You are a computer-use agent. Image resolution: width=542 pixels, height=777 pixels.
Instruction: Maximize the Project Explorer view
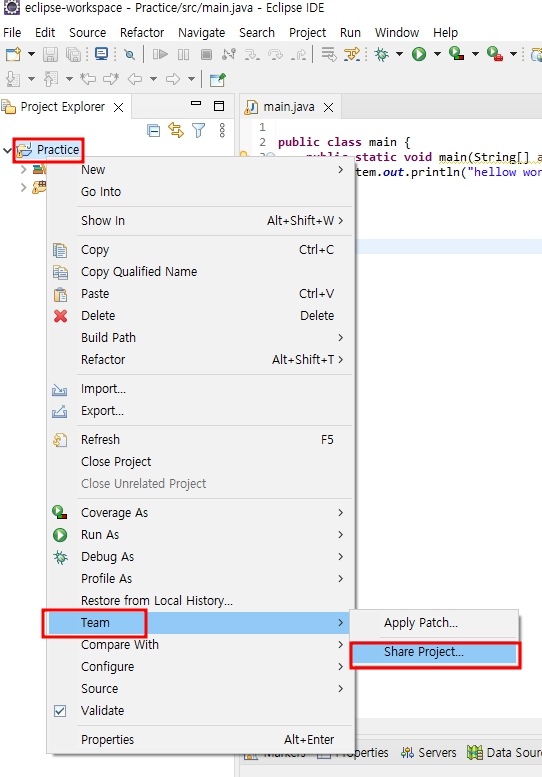[219, 106]
